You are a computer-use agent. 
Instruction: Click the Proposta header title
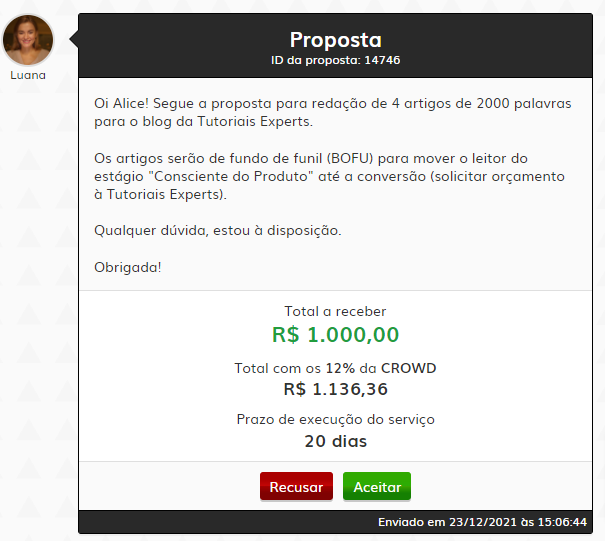coord(336,40)
